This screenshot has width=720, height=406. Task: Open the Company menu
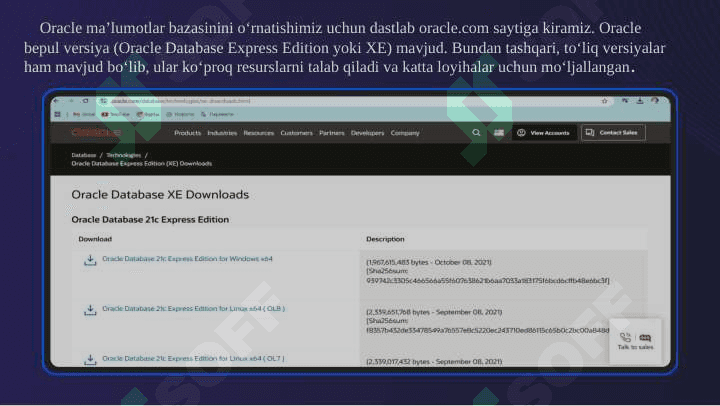[405, 133]
